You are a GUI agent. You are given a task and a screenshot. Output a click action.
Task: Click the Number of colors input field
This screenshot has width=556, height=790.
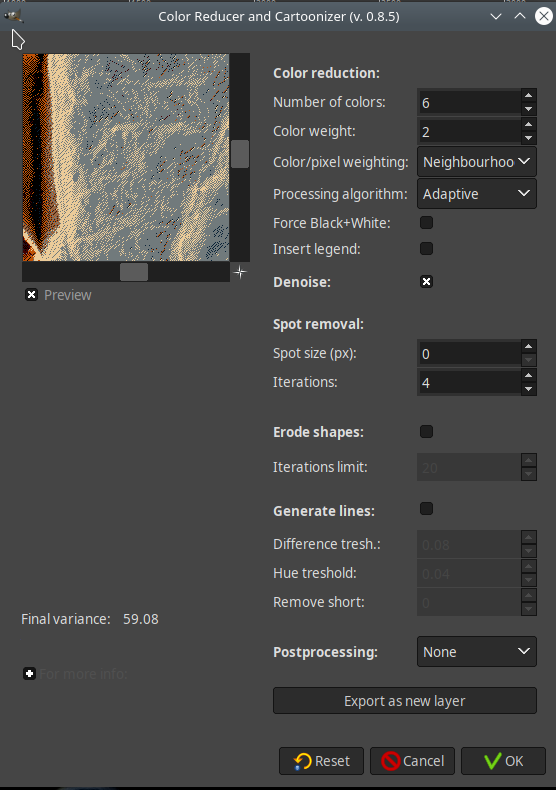[x=469, y=103]
